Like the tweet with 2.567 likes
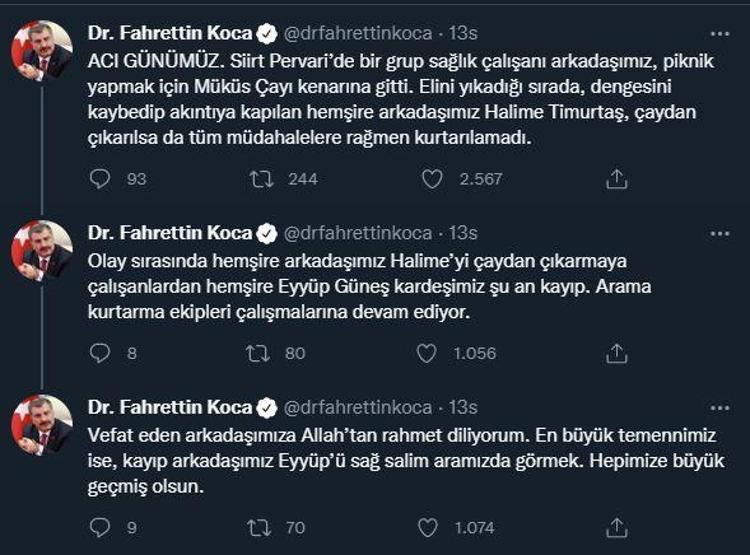 (432, 179)
